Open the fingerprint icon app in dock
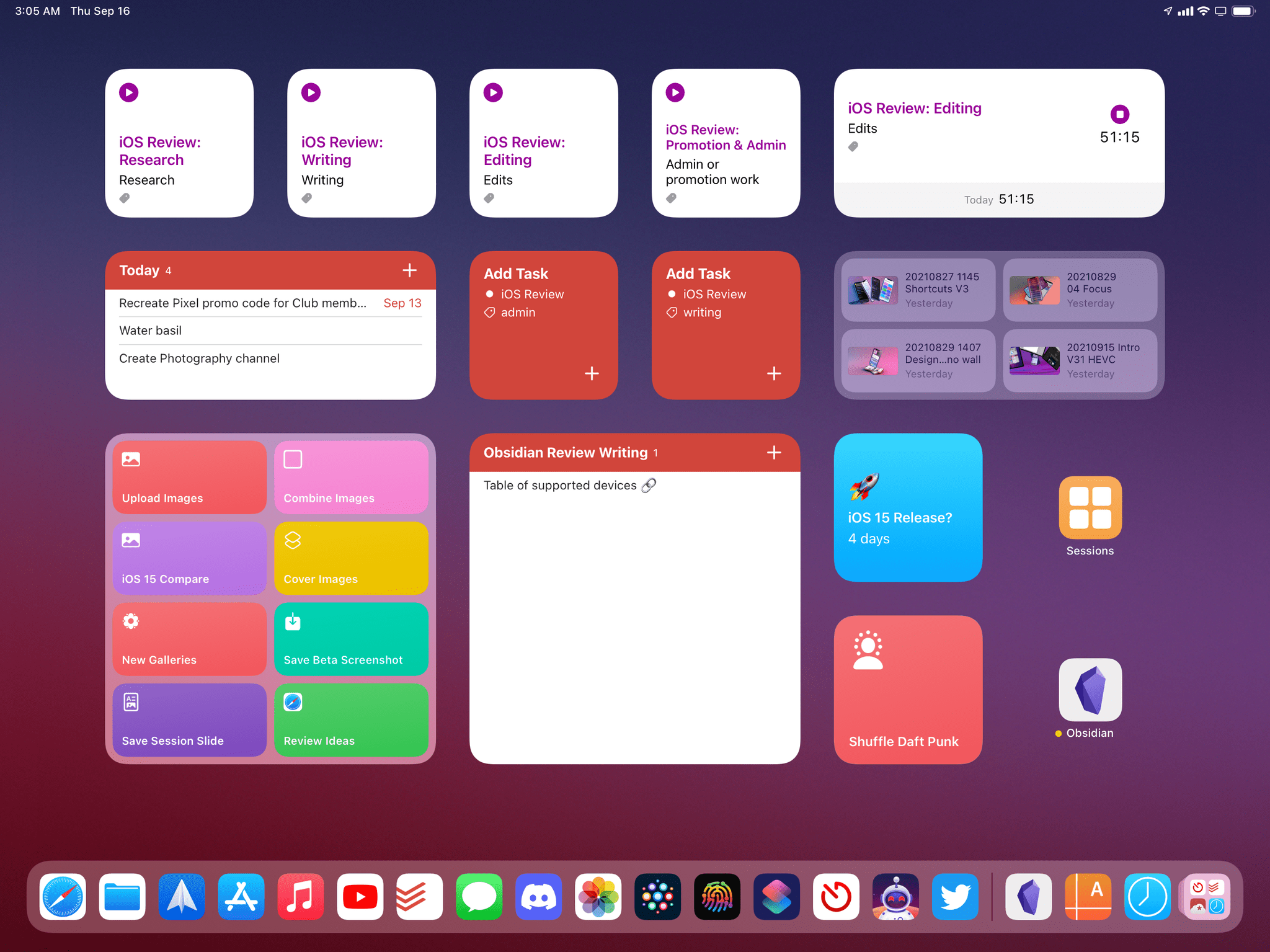 pyautogui.click(x=717, y=896)
